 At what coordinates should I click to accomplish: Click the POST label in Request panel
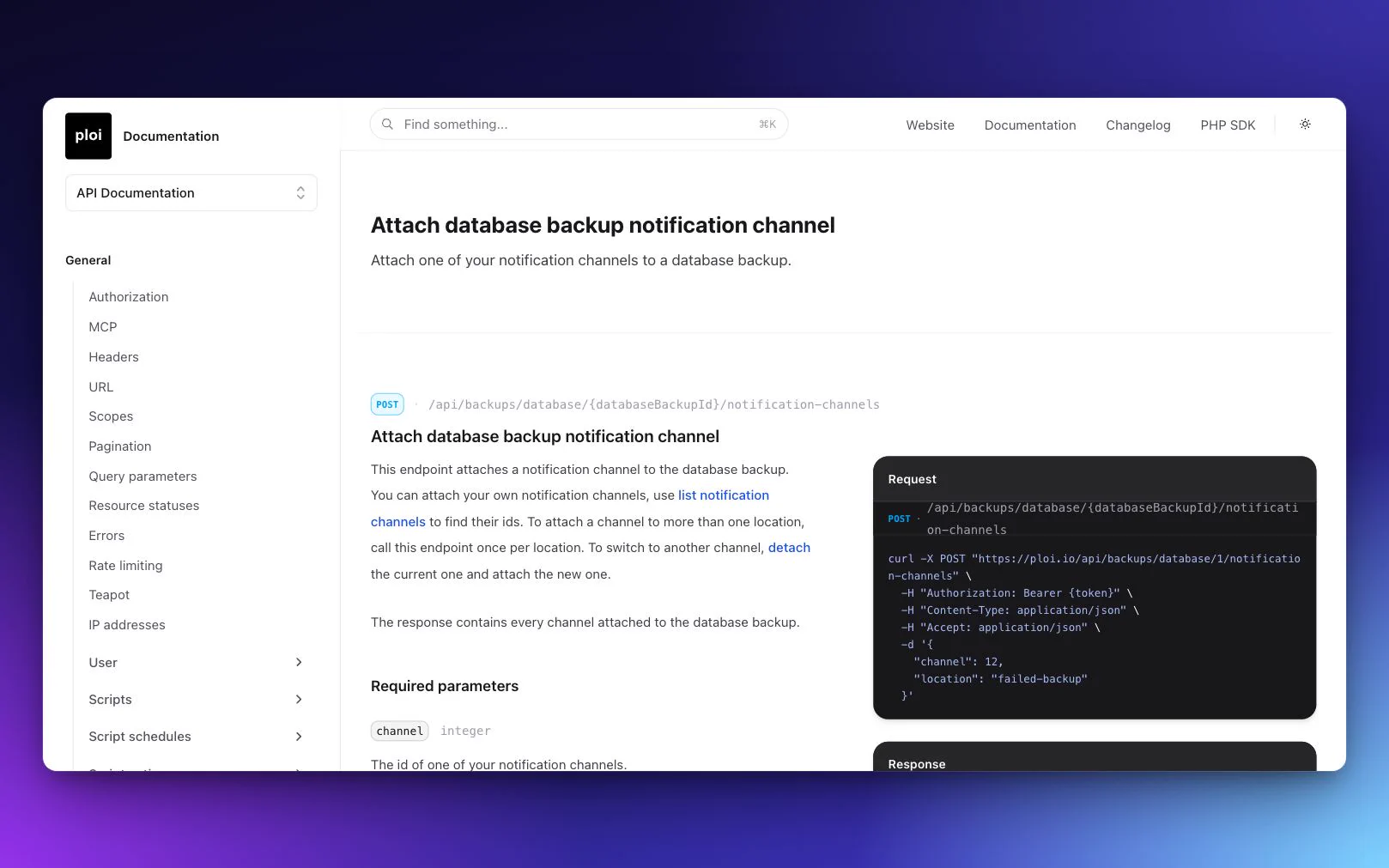coord(899,519)
